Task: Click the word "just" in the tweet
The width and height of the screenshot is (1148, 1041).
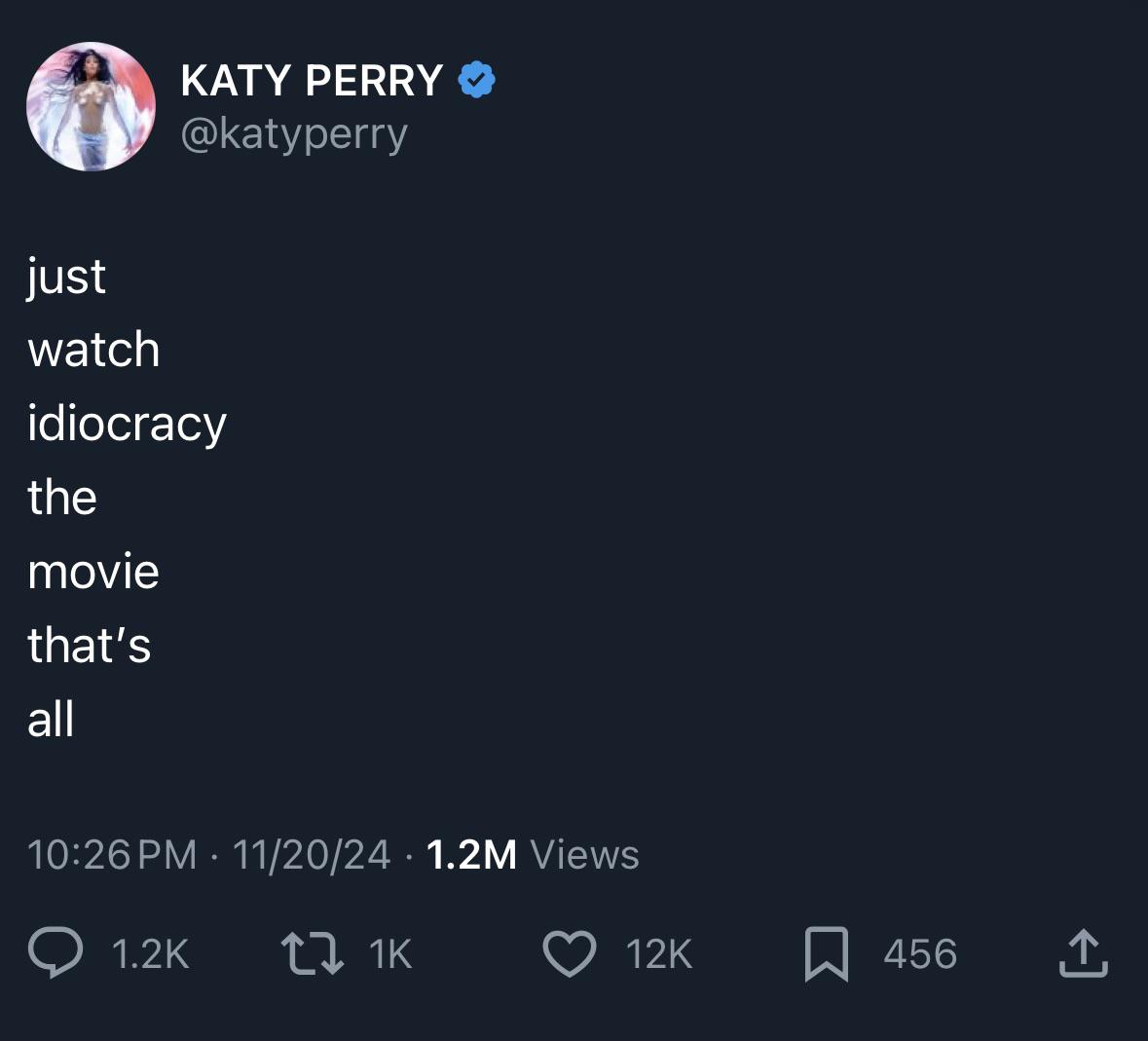Action: pyautogui.click(x=66, y=278)
